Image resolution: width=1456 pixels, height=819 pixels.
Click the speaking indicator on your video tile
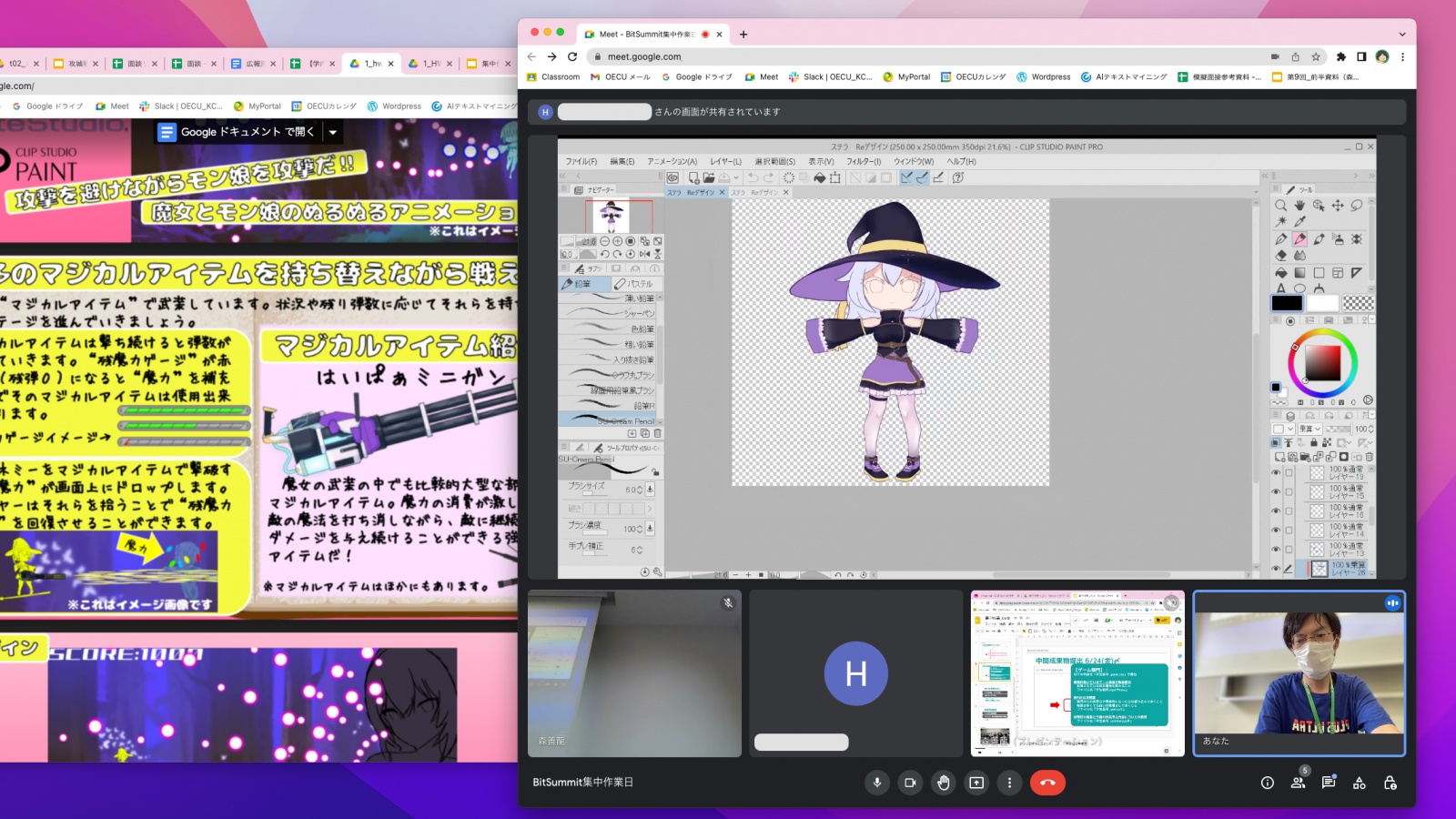1392,603
